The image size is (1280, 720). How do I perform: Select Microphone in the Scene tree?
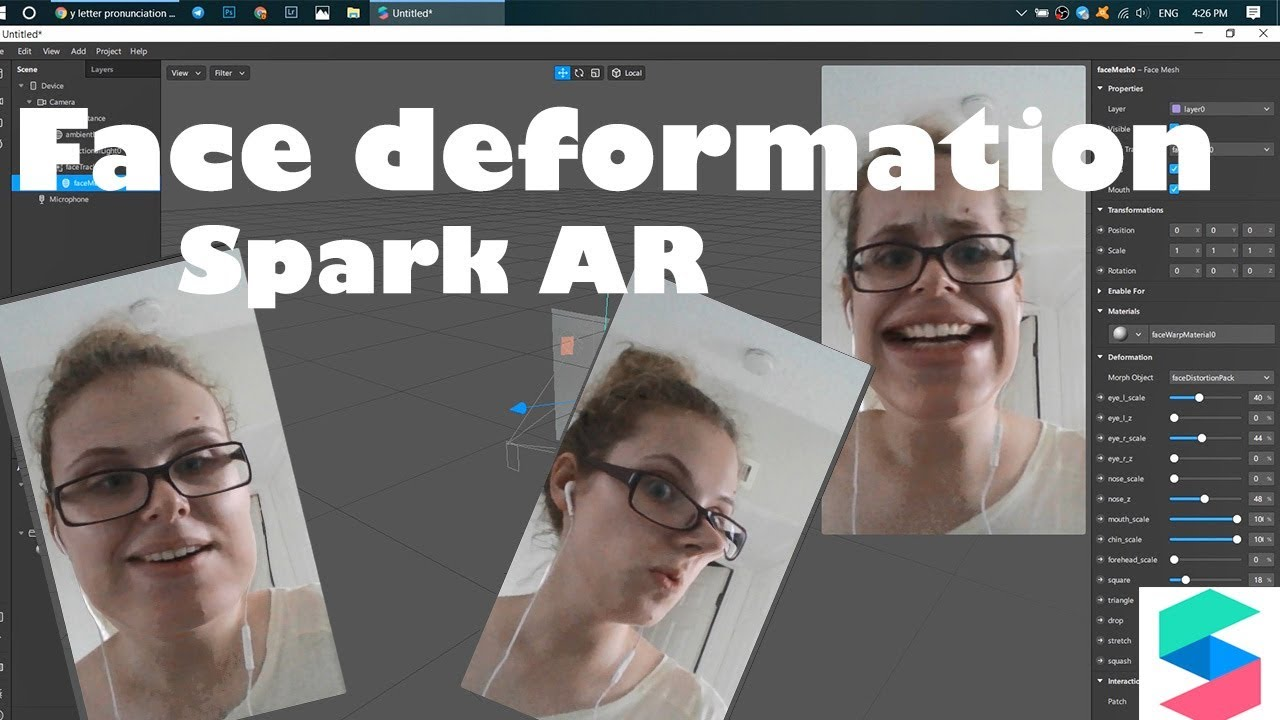point(69,199)
